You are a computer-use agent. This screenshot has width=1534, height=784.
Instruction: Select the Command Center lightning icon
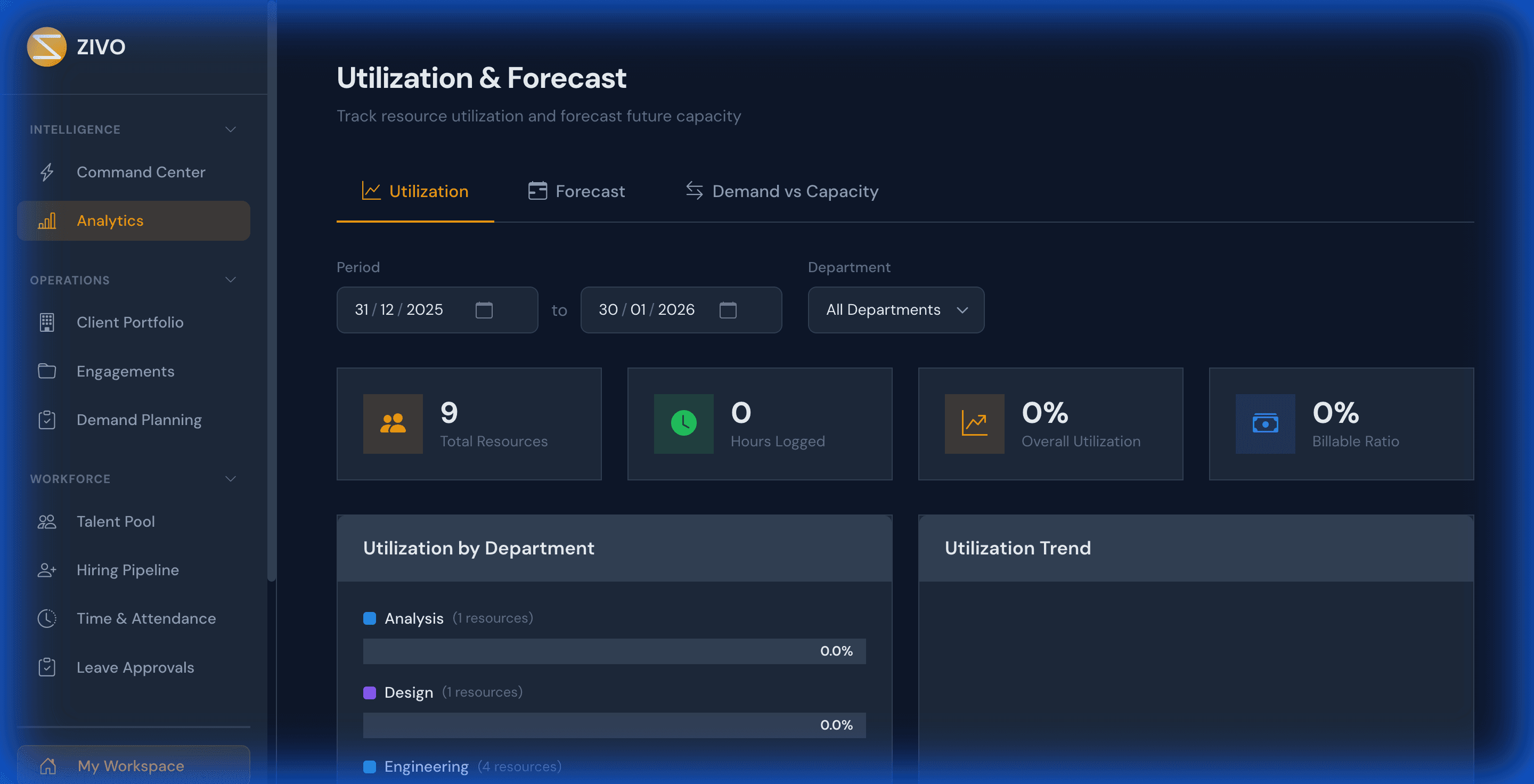(47, 172)
